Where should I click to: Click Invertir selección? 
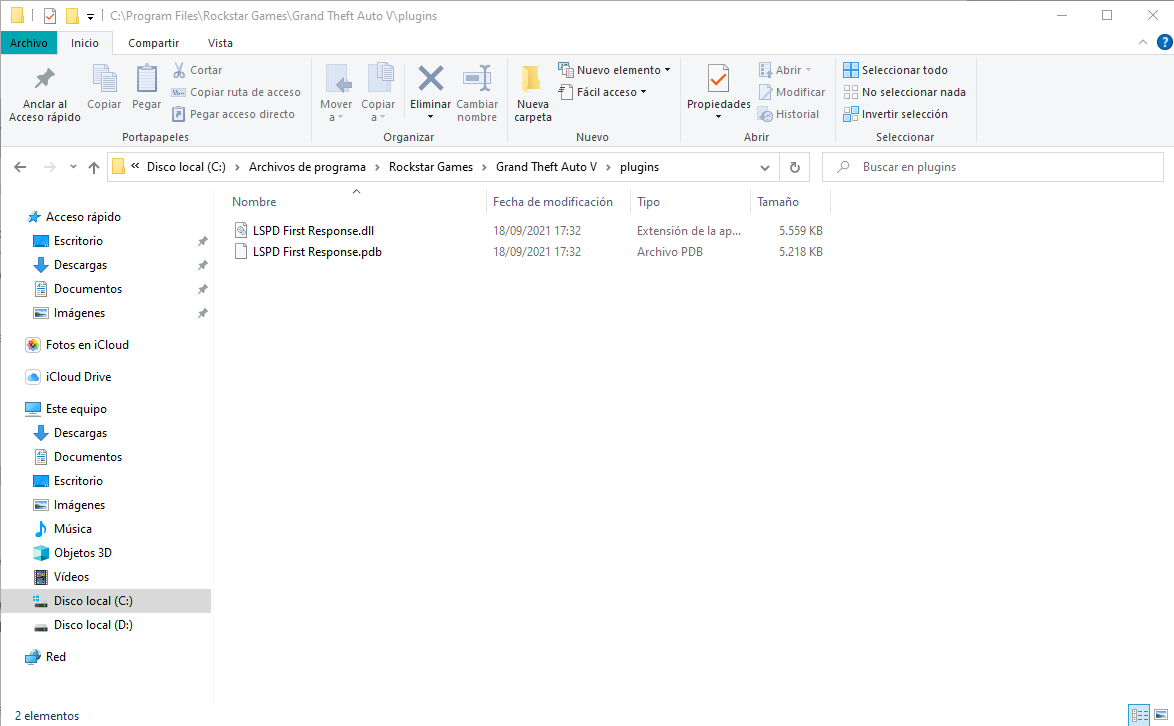click(x=895, y=114)
